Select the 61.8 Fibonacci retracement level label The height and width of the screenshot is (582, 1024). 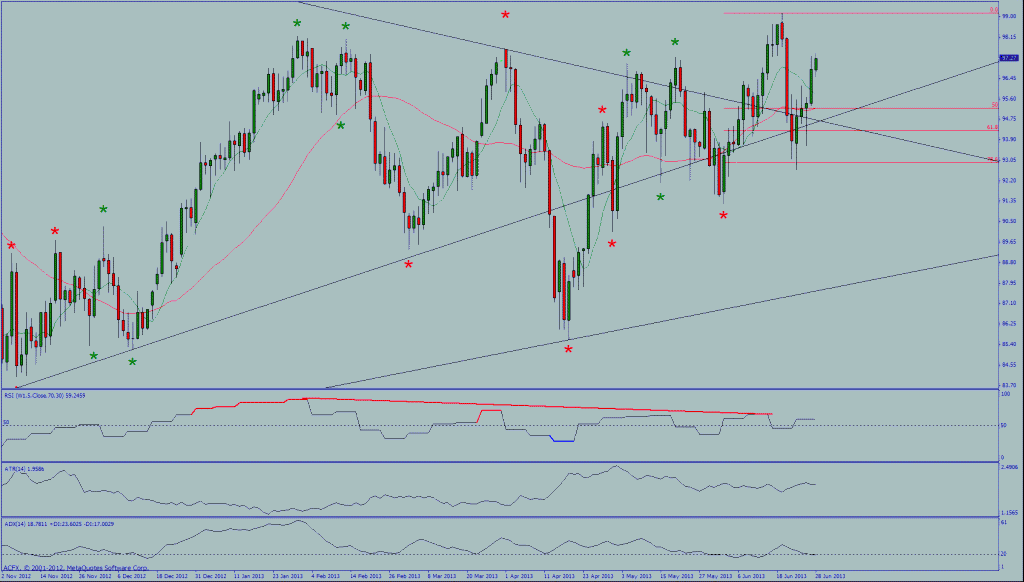click(x=992, y=128)
